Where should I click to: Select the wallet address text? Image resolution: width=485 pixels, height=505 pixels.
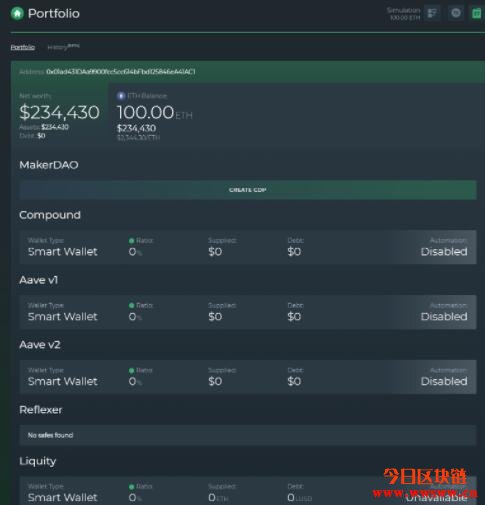tap(121, 72)
